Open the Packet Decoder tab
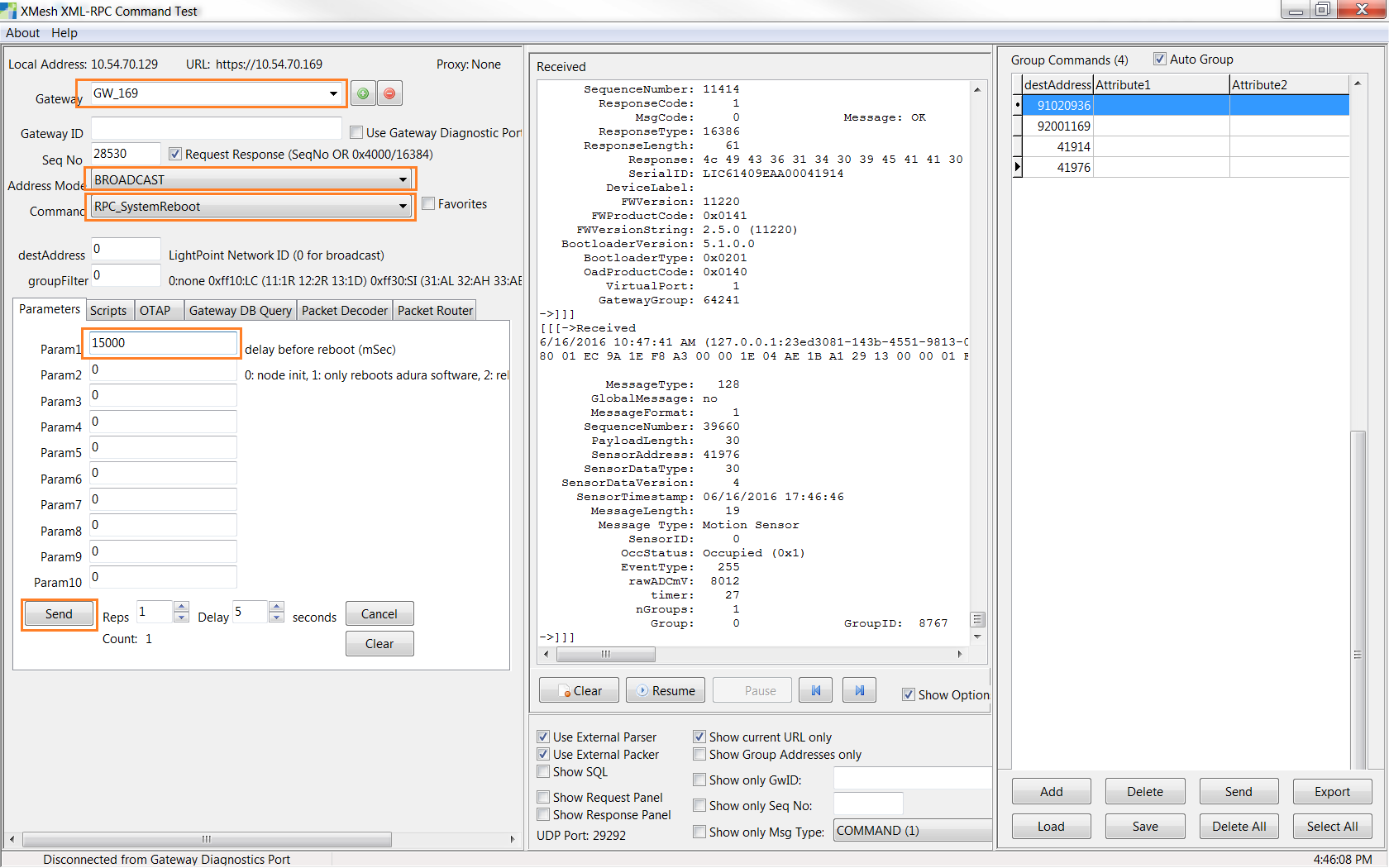 [345, 310]
